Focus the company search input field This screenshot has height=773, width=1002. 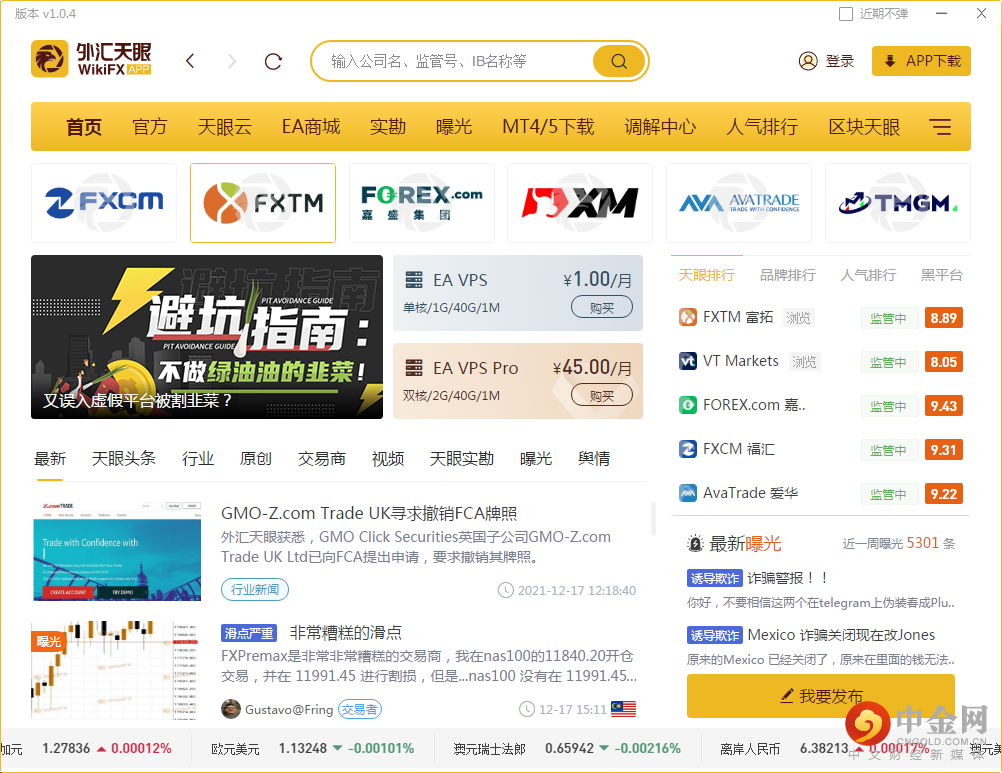pos(454,61)
